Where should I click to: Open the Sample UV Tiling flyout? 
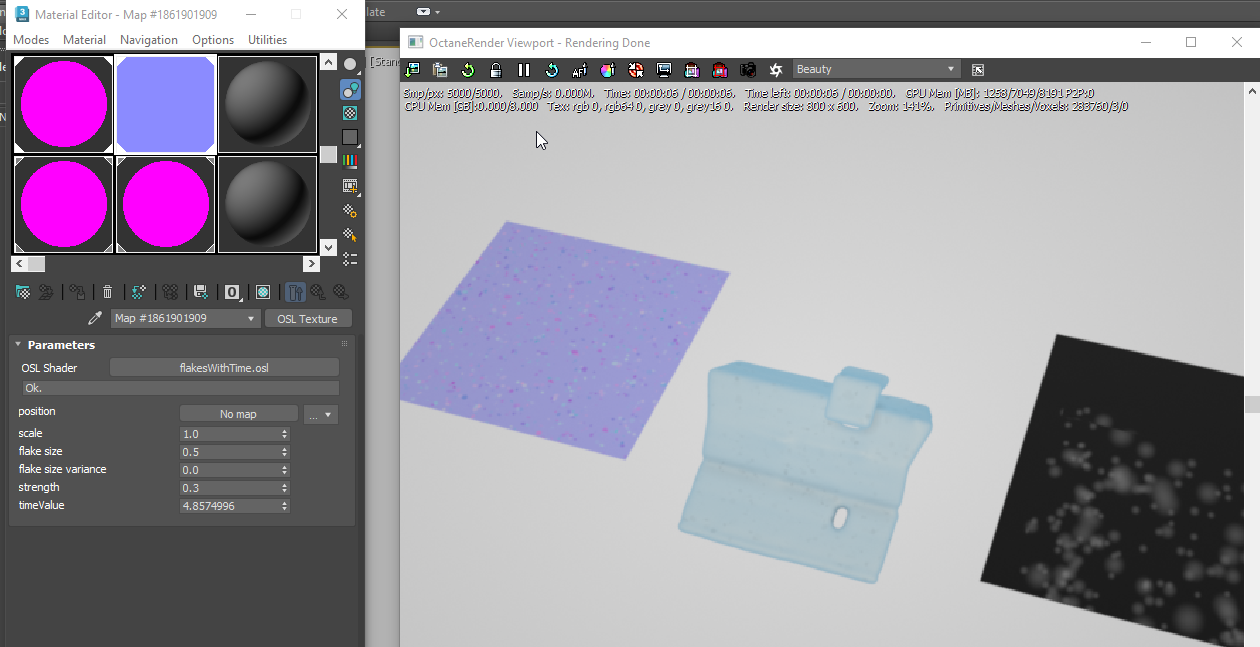350,137
